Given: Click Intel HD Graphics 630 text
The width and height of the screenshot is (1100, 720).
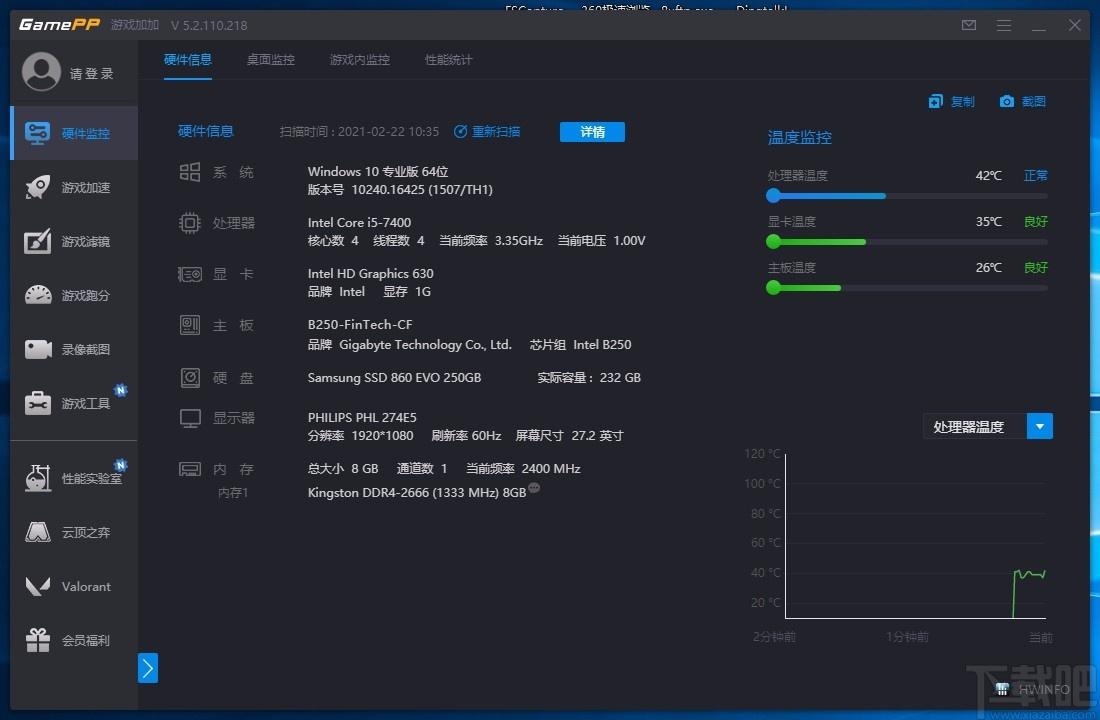Looking at the screenshot, I should [370, 274].
